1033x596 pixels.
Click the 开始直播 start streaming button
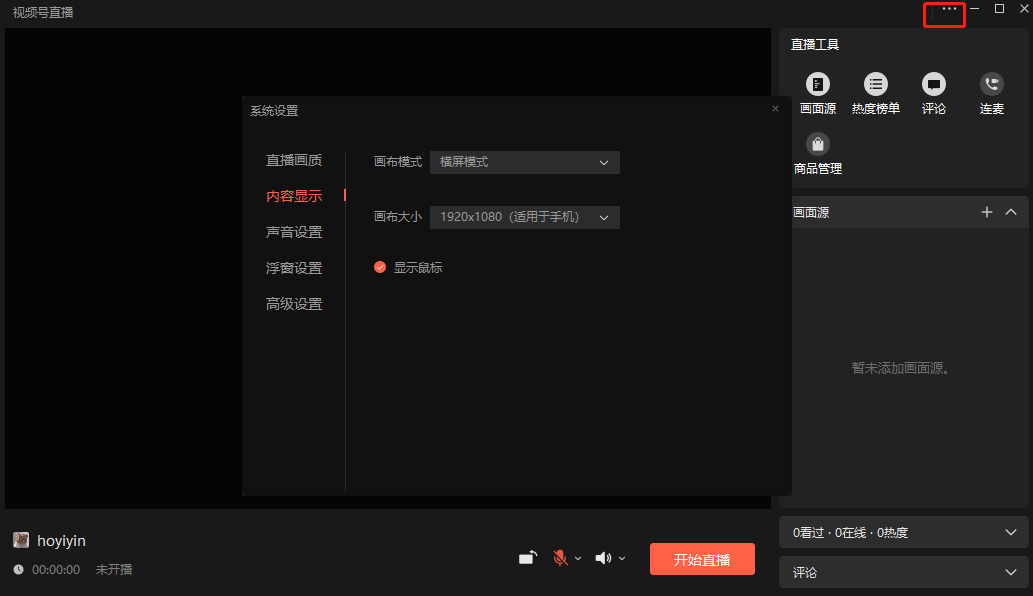coord(702,559)
